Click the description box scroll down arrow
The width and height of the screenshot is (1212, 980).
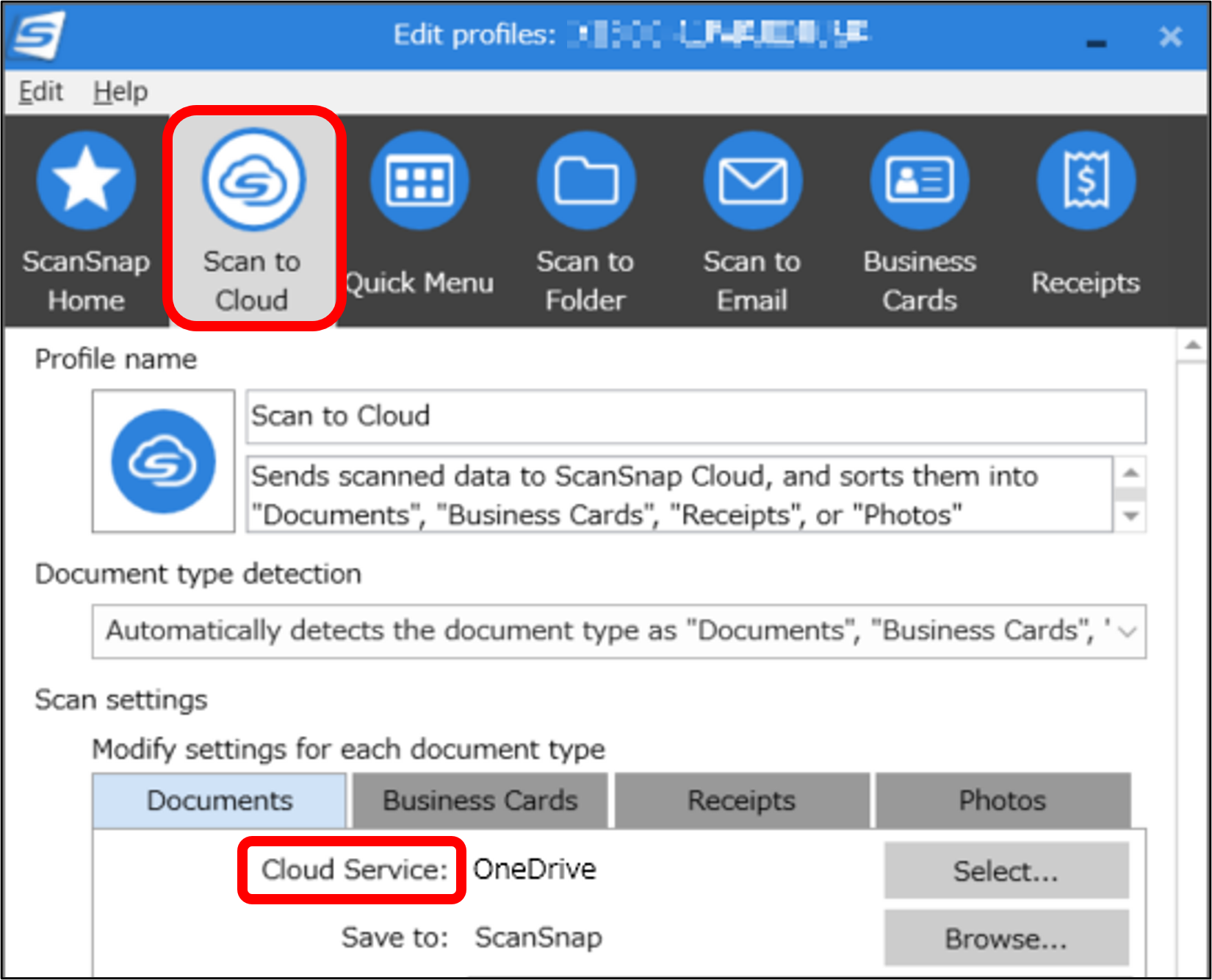pos(1131,516)
